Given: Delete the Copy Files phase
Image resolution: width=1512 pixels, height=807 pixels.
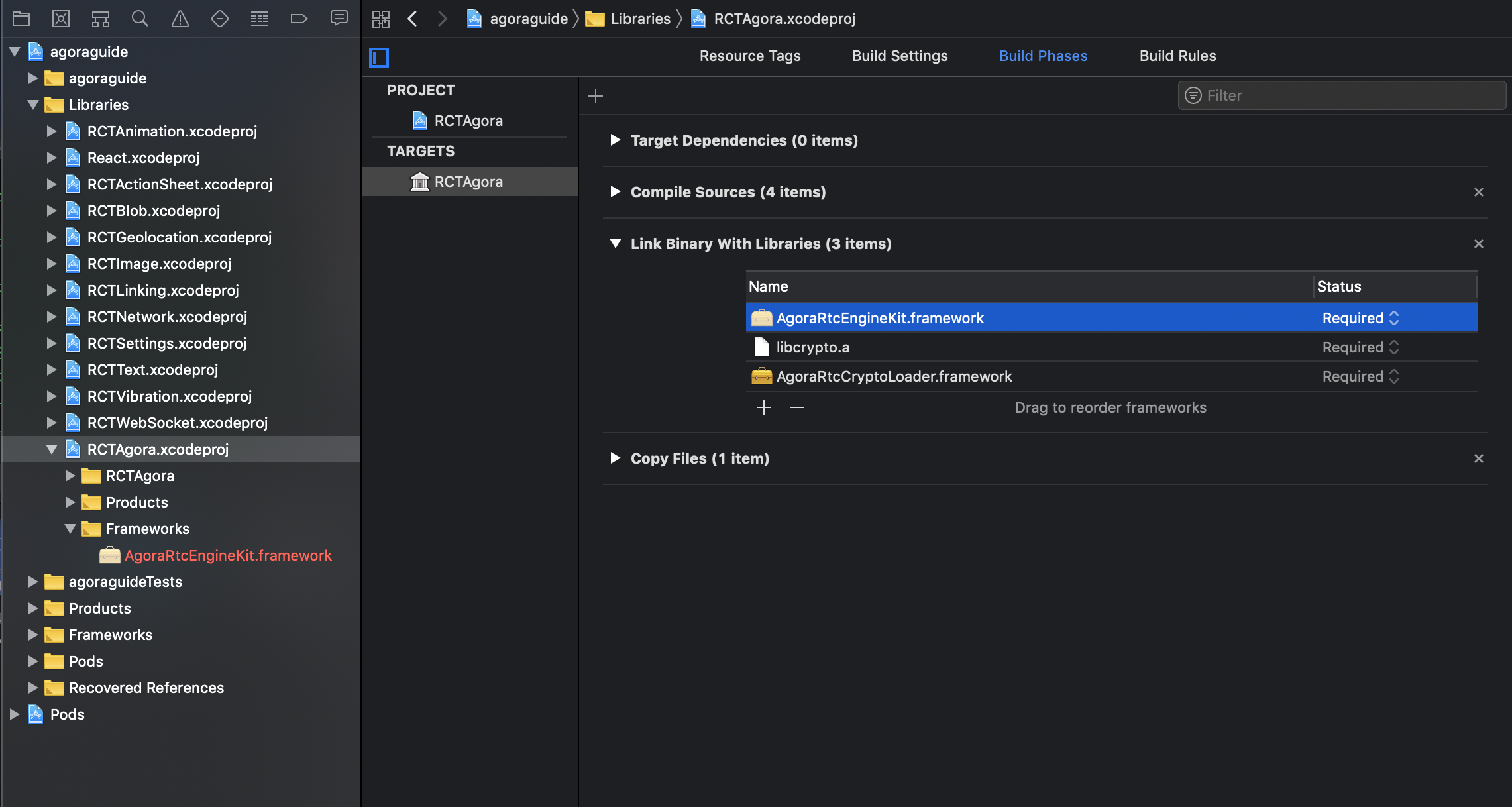Looking at the screenshot, I should 1479,458.
